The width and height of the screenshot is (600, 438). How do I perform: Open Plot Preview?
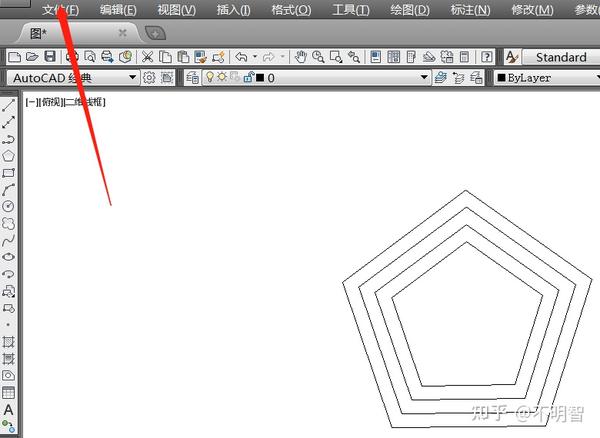click(90, 57)
